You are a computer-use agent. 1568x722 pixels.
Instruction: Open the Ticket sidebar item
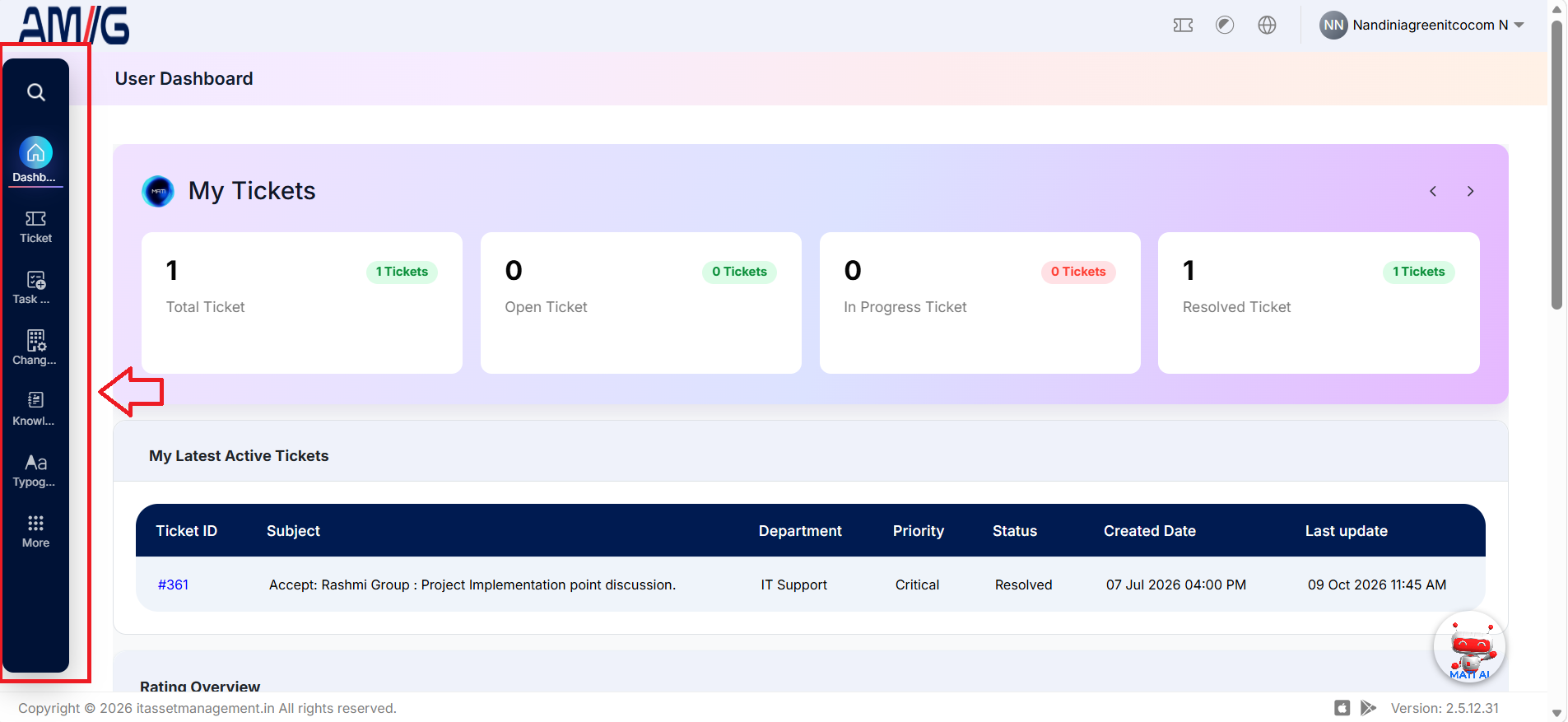point(35,226)
